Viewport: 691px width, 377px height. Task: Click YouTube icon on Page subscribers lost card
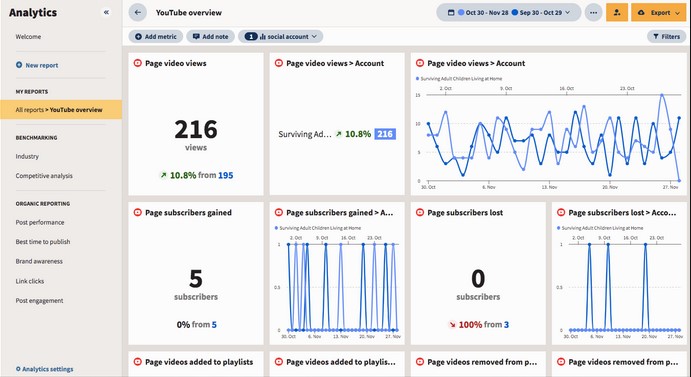(420, 213)
